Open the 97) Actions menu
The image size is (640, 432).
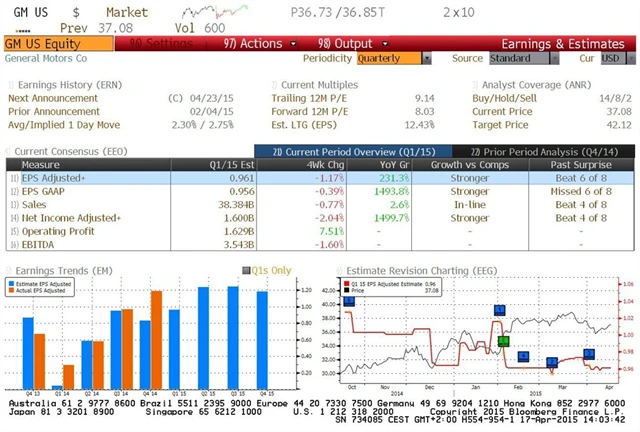[252, 44]
